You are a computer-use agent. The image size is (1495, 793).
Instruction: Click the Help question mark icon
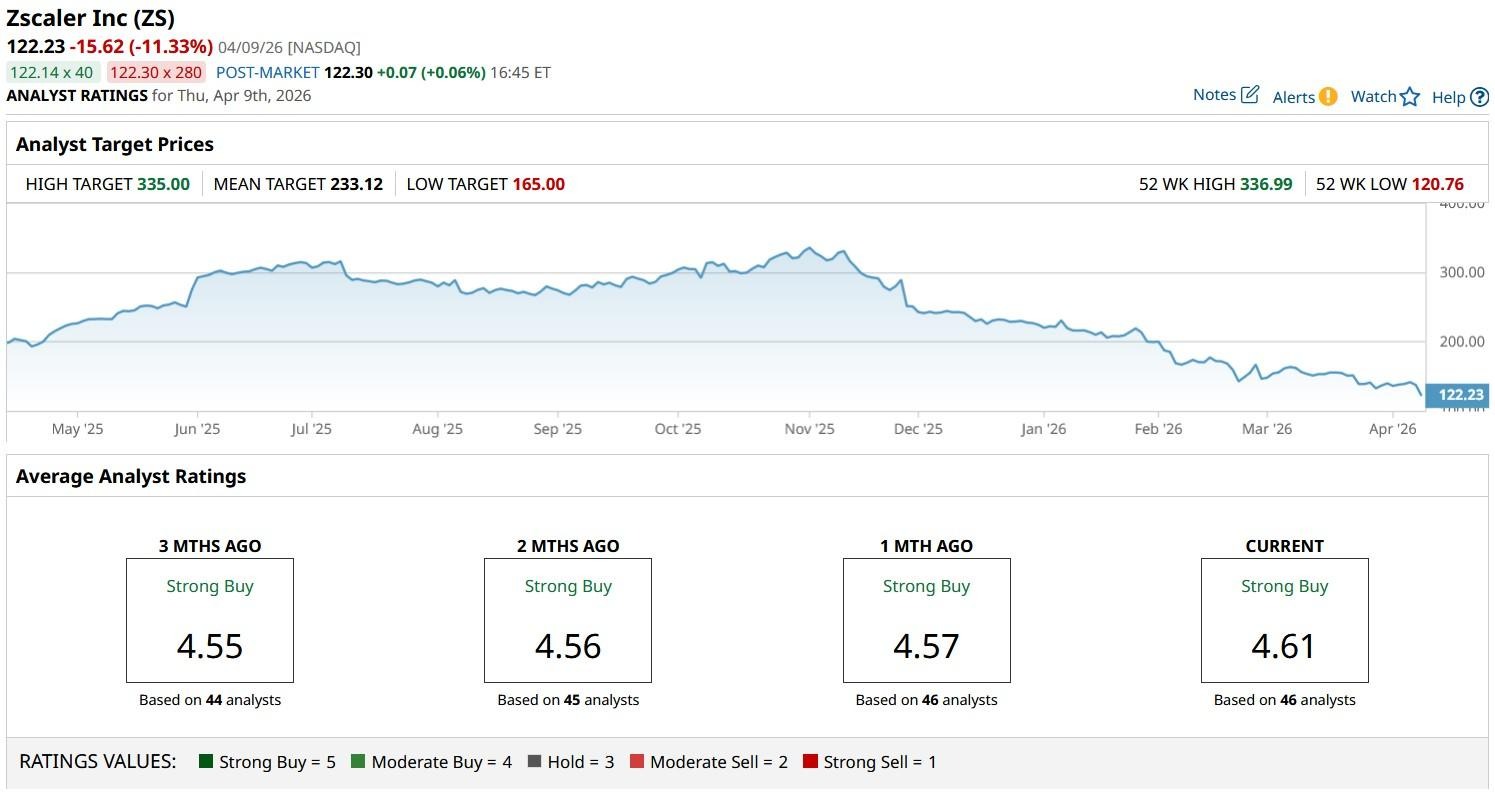1480,97
